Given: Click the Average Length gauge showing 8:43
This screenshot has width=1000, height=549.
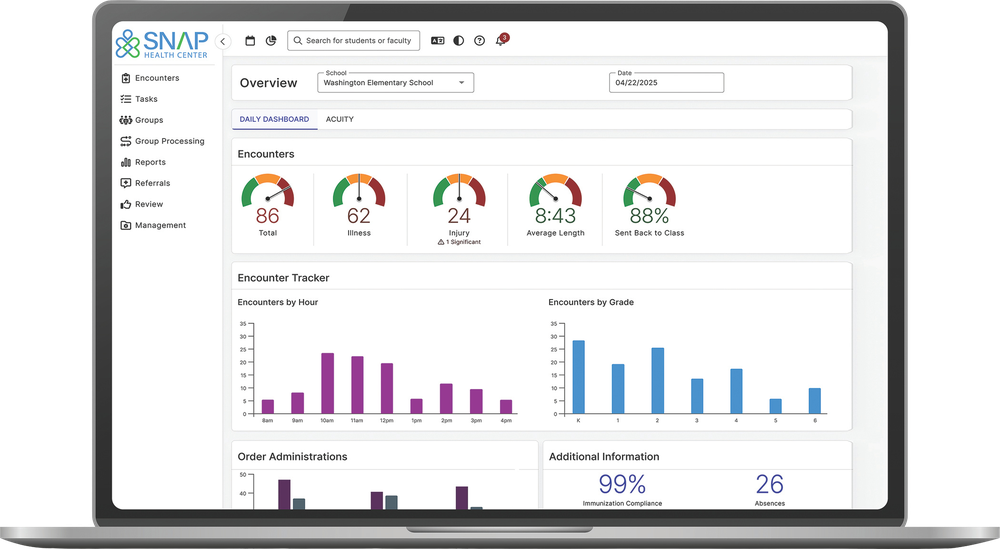Looking at the screenshot, I should (555, 205).
